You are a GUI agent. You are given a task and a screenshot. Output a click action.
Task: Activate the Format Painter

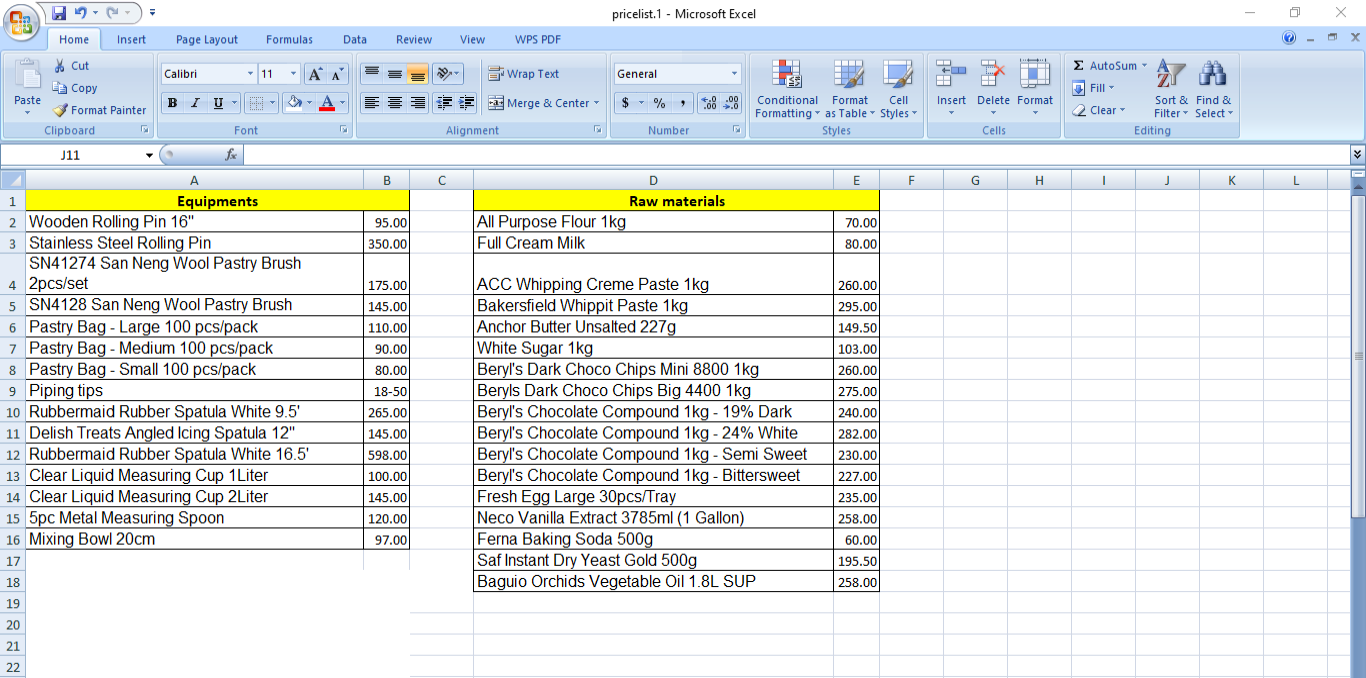pos(99,110)
